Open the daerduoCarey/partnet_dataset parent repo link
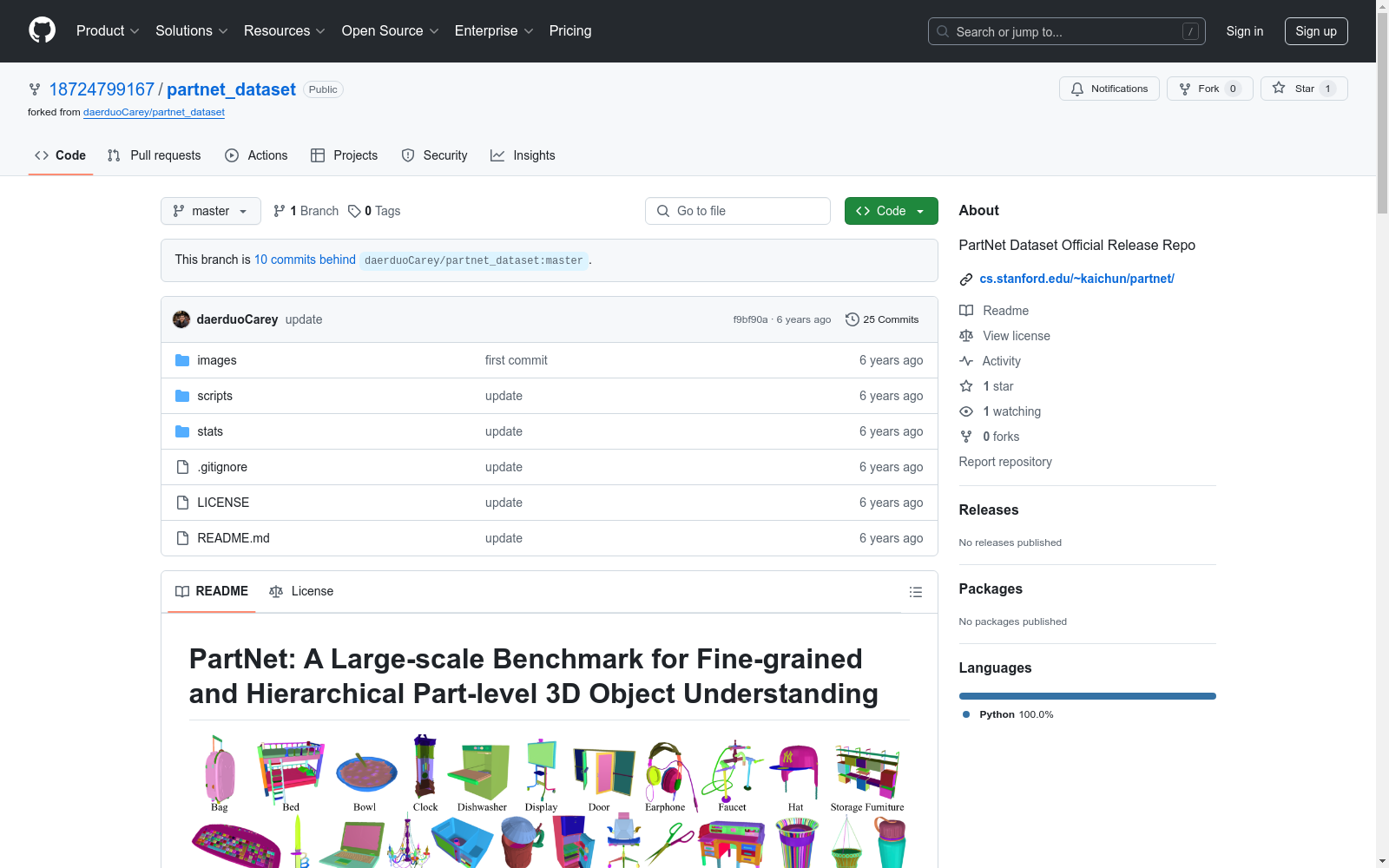 click(x=154, y=112)
